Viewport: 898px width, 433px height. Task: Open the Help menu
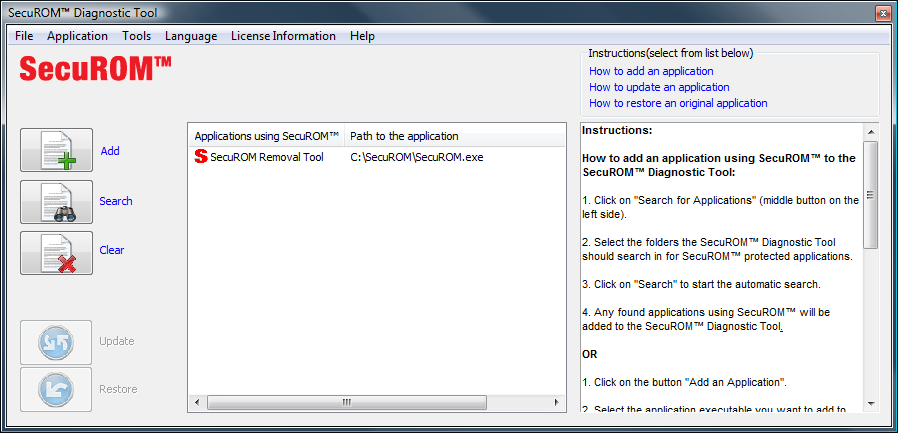362,36
